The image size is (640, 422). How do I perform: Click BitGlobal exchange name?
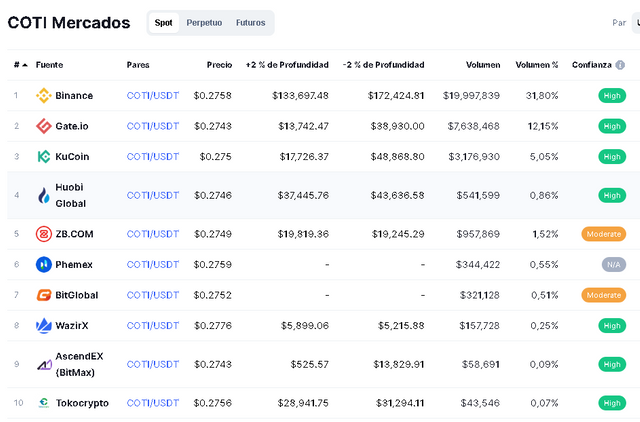point(77,295)
